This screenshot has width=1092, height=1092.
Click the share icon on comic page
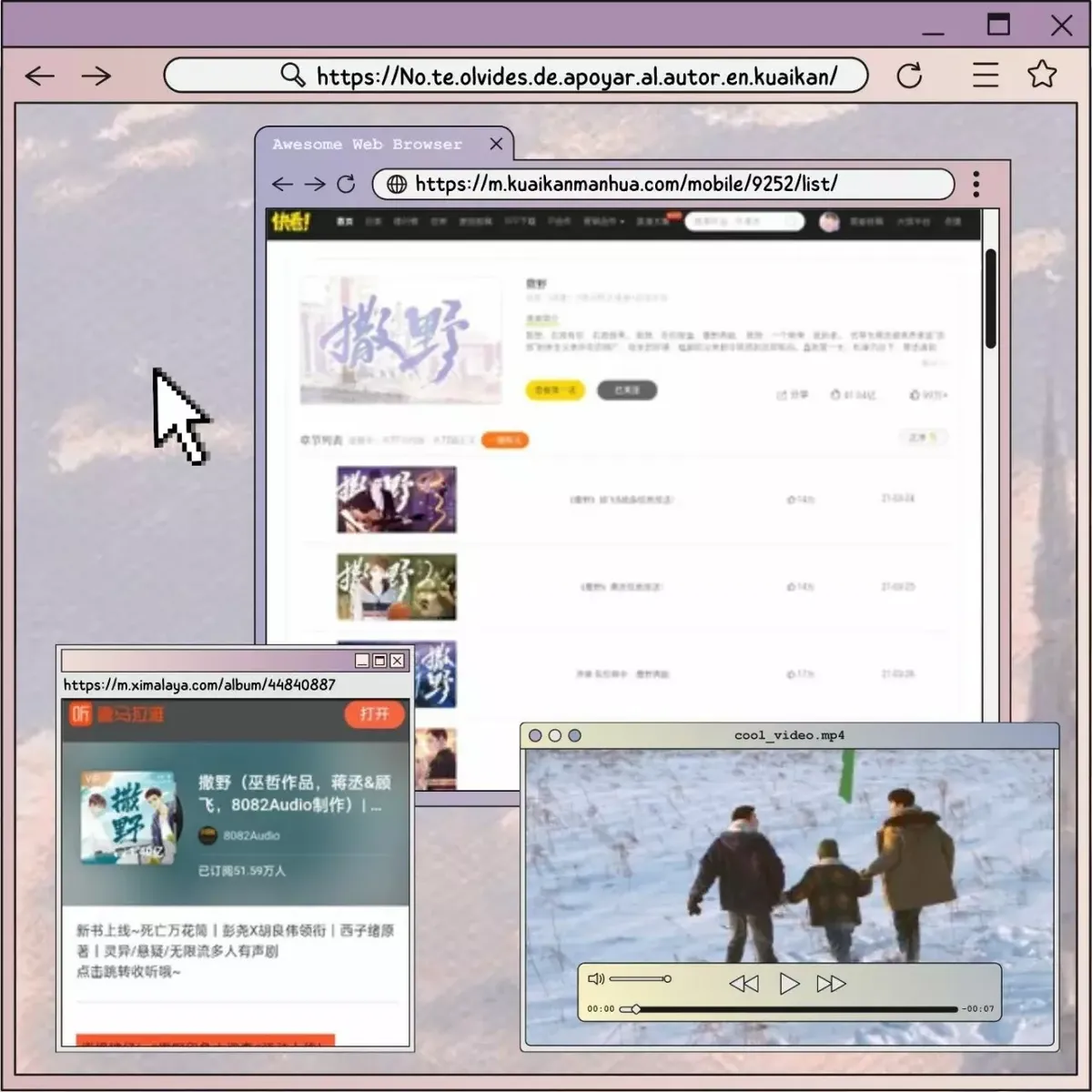click(782, 395)
